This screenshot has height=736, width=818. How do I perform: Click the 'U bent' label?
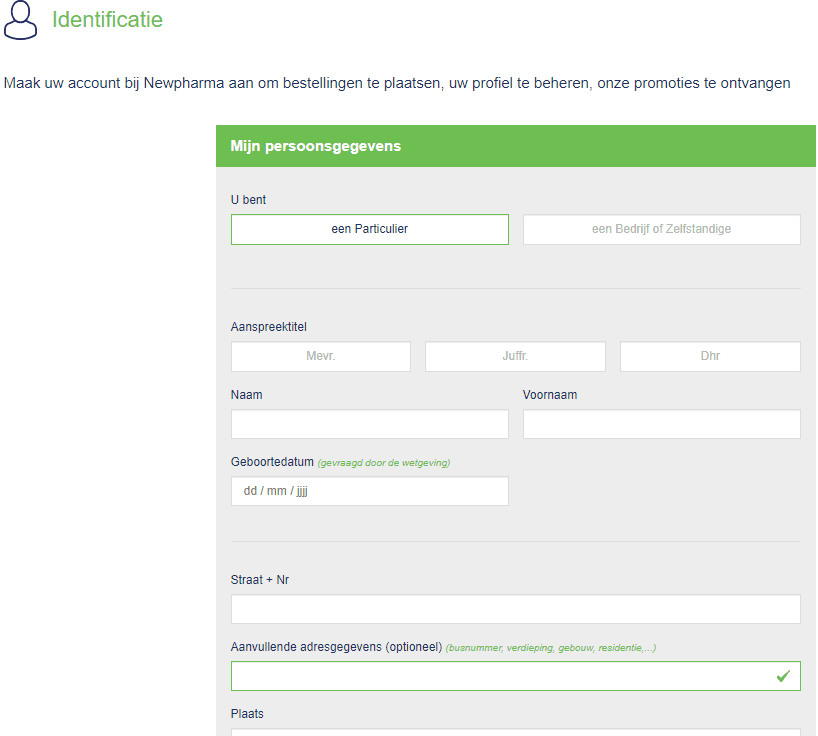248,200
